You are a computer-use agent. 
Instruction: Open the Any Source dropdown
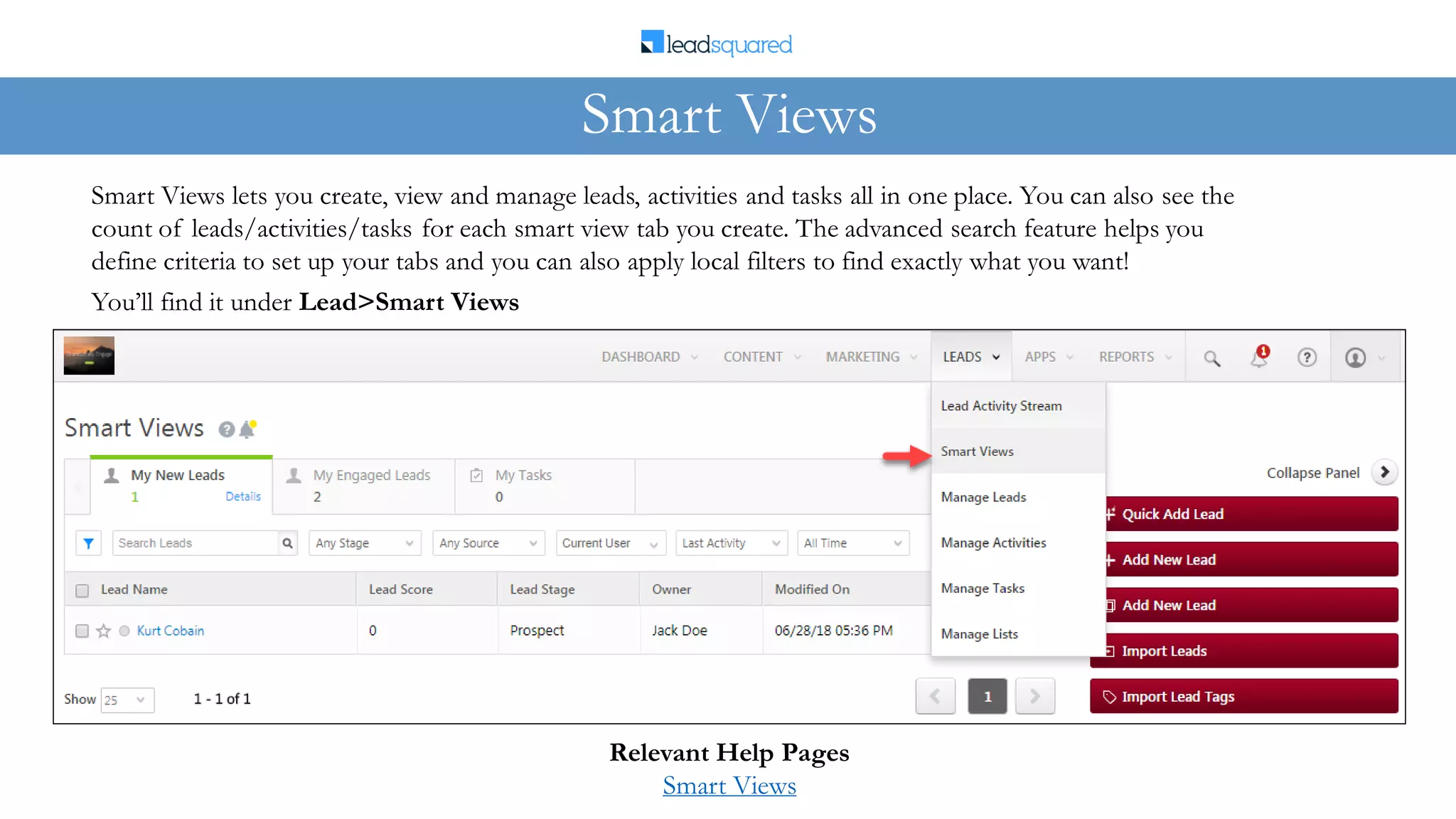coord(488,543)
